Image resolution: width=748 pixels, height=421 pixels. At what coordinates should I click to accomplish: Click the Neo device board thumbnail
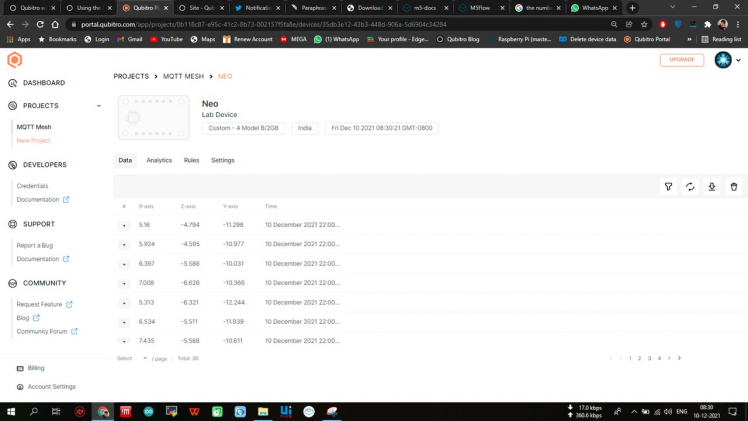[154, 117]
